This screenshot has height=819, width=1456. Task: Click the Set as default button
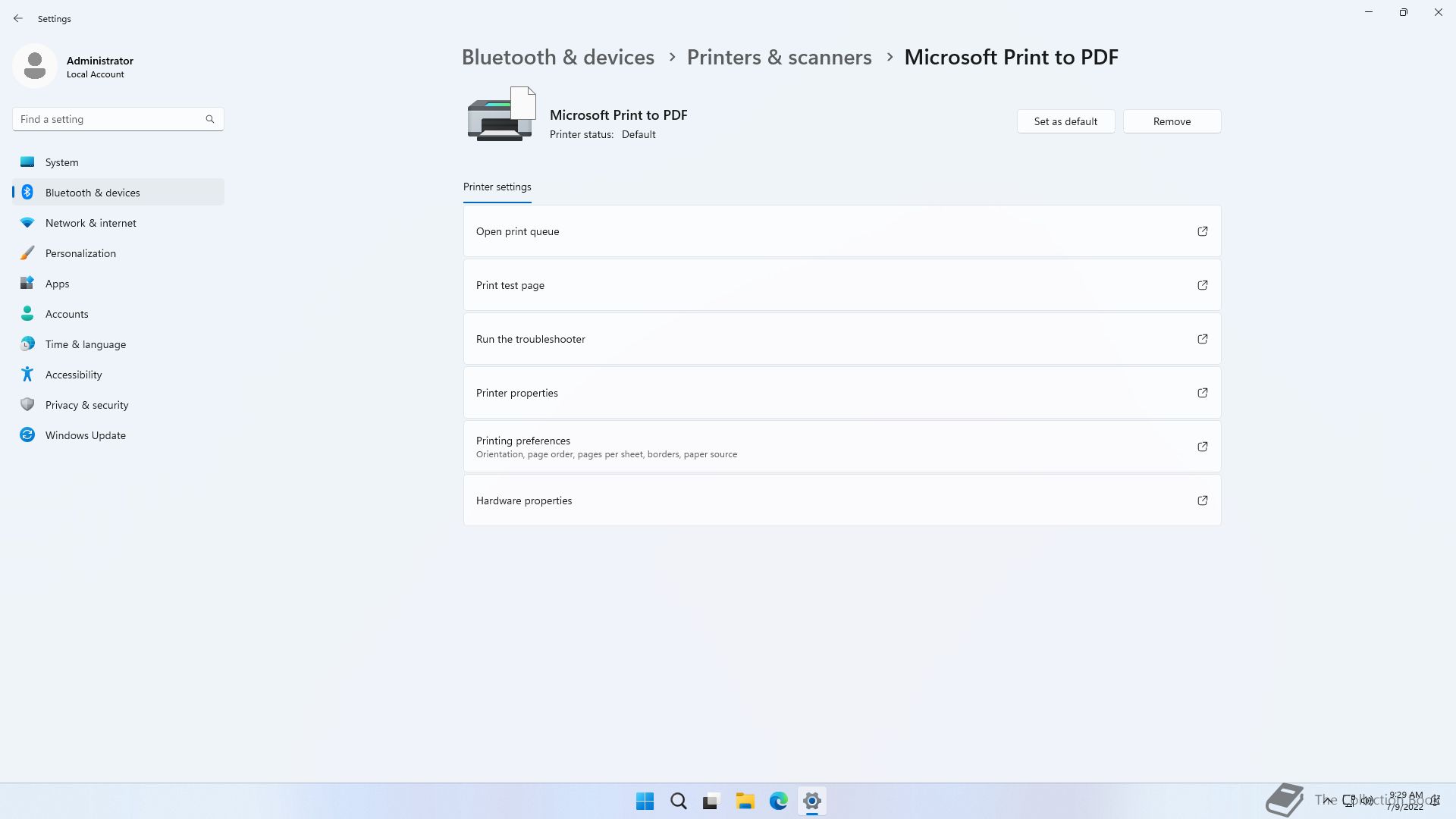coord(1065,121)
